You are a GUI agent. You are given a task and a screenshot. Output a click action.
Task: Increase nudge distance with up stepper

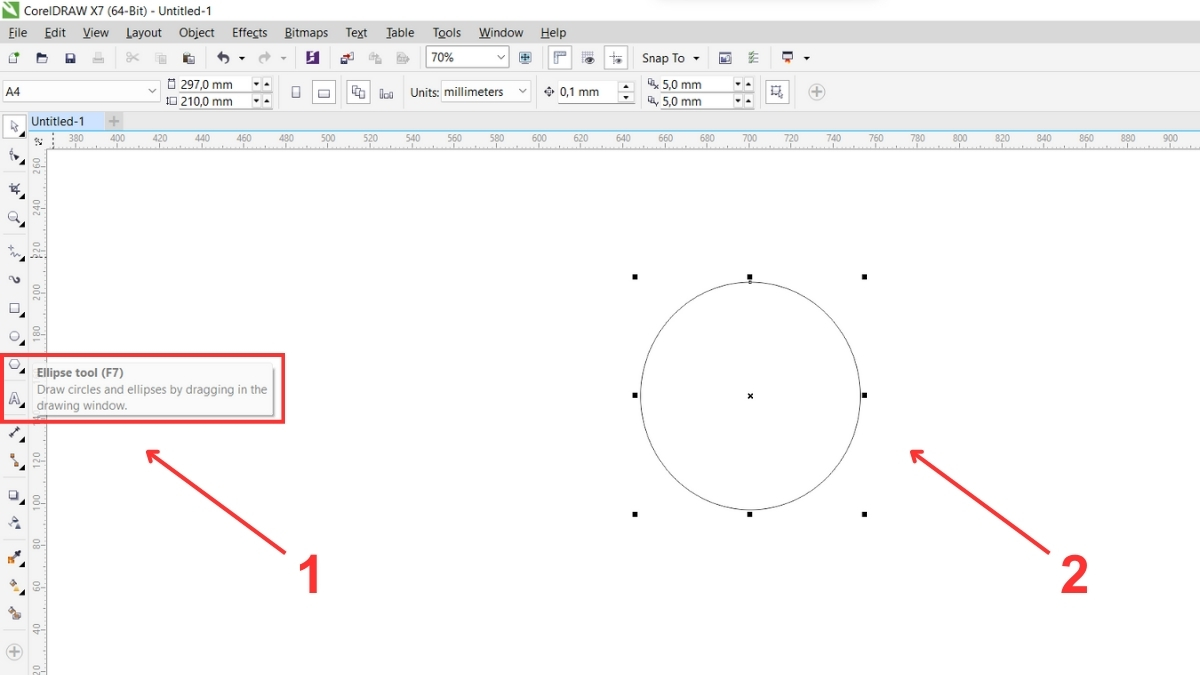(626, 86)
